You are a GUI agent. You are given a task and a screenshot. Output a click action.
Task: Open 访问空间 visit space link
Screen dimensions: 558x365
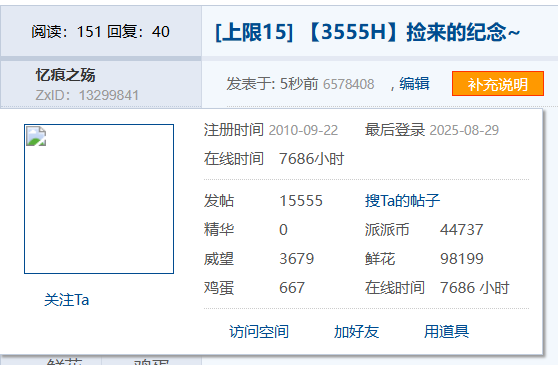(x=259, y=332)
